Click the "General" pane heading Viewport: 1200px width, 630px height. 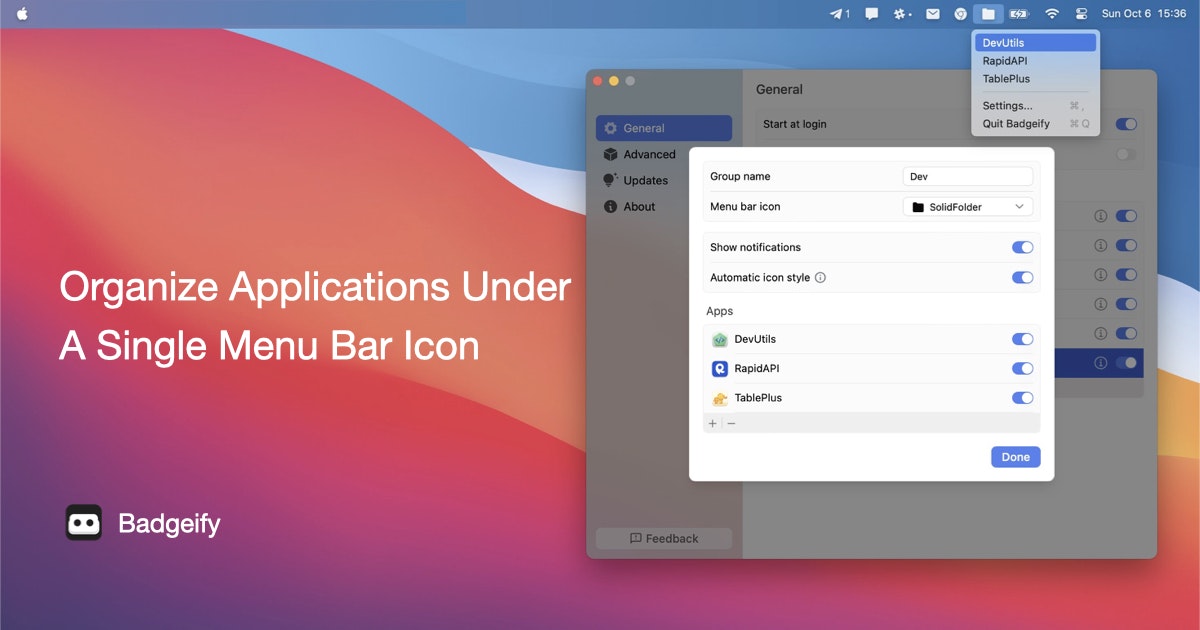coord(779,89)
